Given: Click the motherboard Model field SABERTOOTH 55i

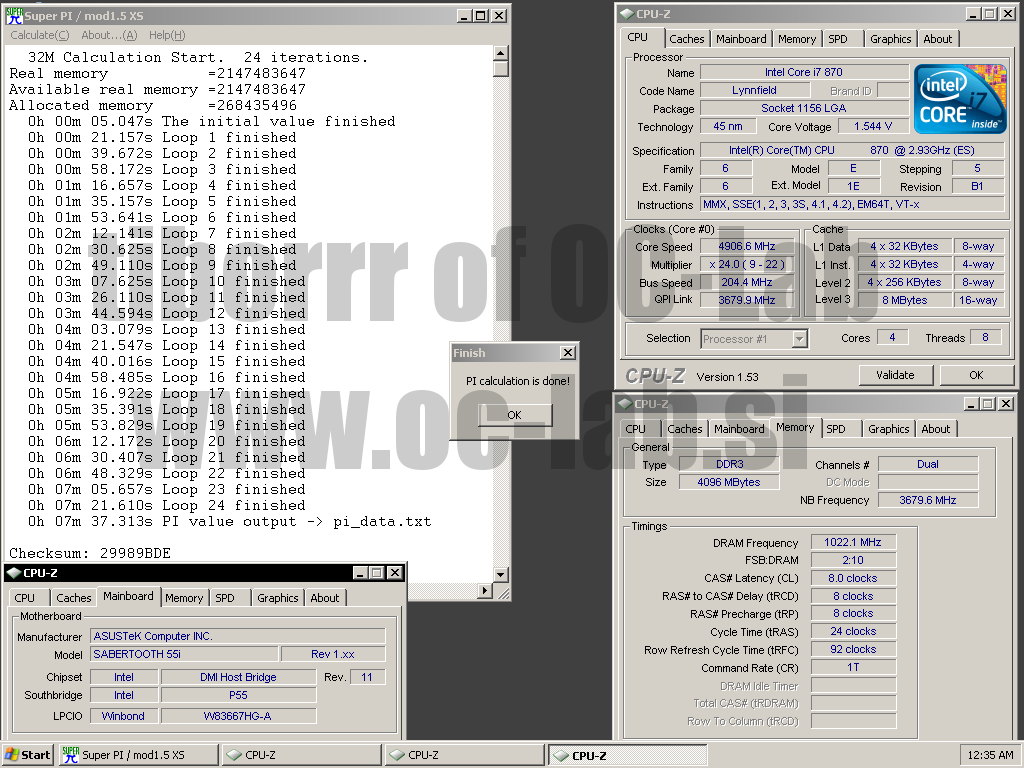Looking at the screenshot, I should [184, 654].
